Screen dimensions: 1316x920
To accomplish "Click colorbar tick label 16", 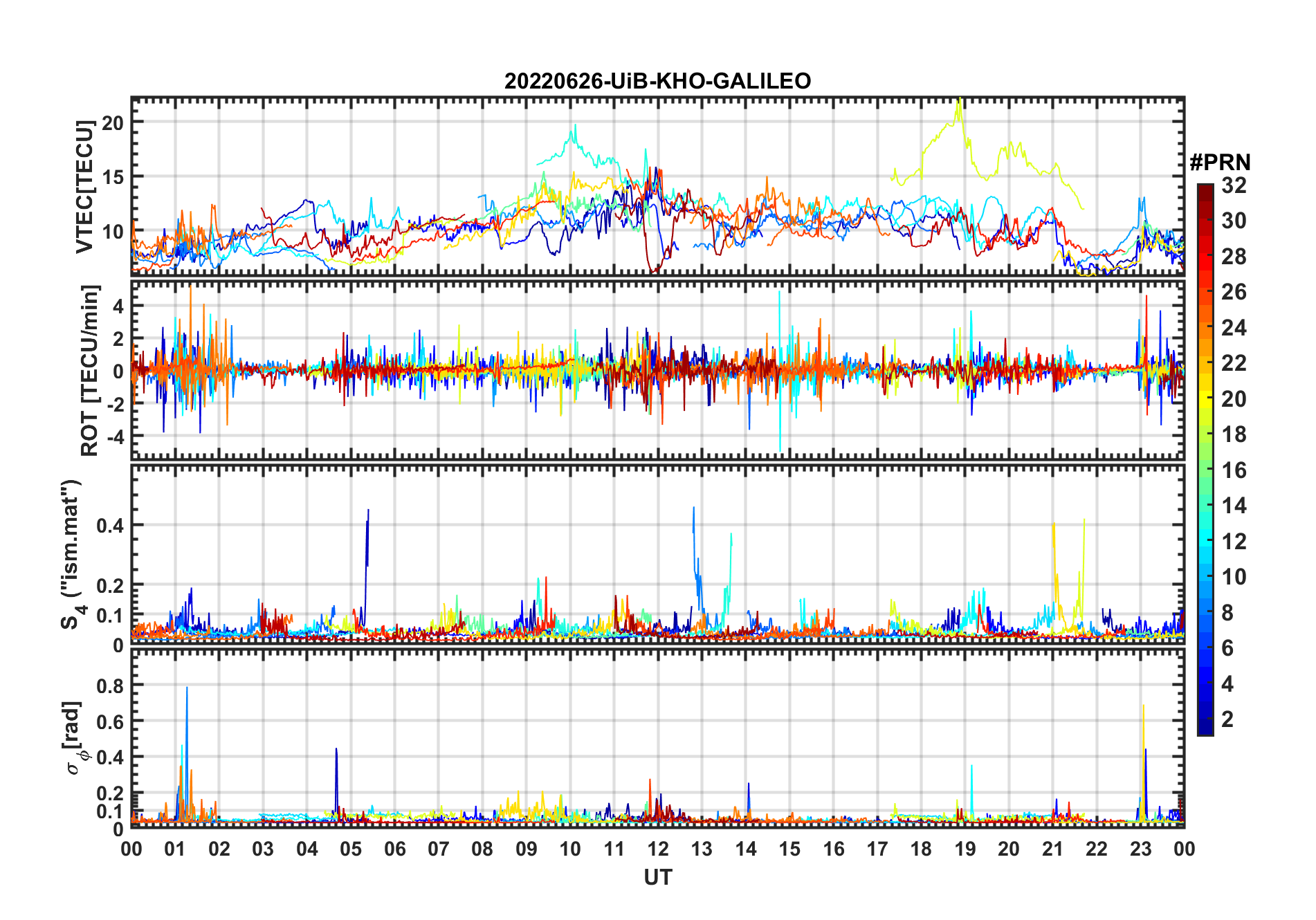I will 1234,470.
